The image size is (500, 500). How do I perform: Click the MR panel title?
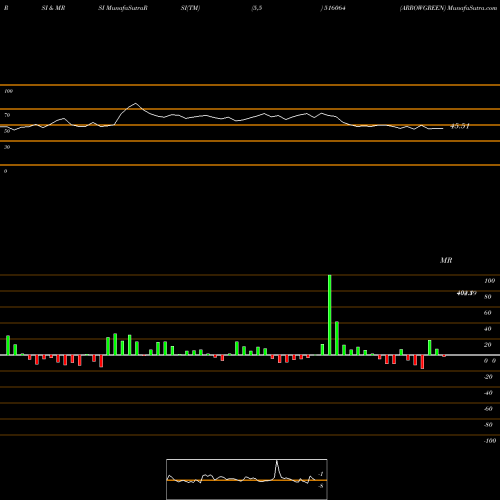pyautogui.click(x=446, y=260)
